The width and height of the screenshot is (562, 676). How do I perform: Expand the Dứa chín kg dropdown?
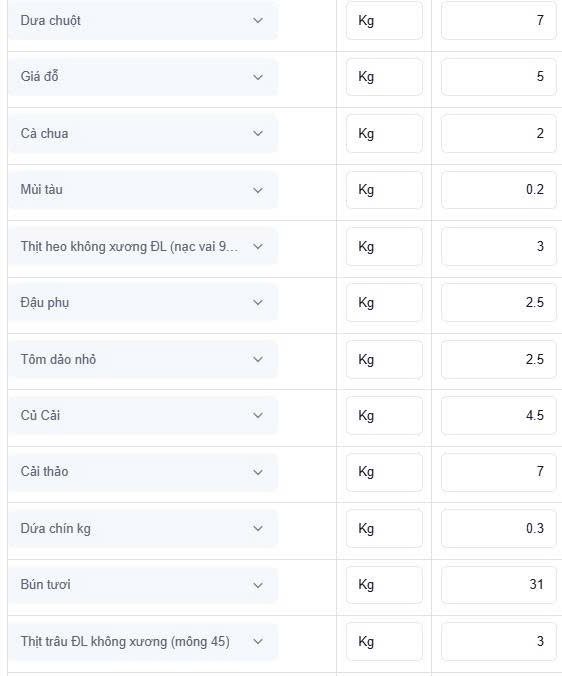142,528
